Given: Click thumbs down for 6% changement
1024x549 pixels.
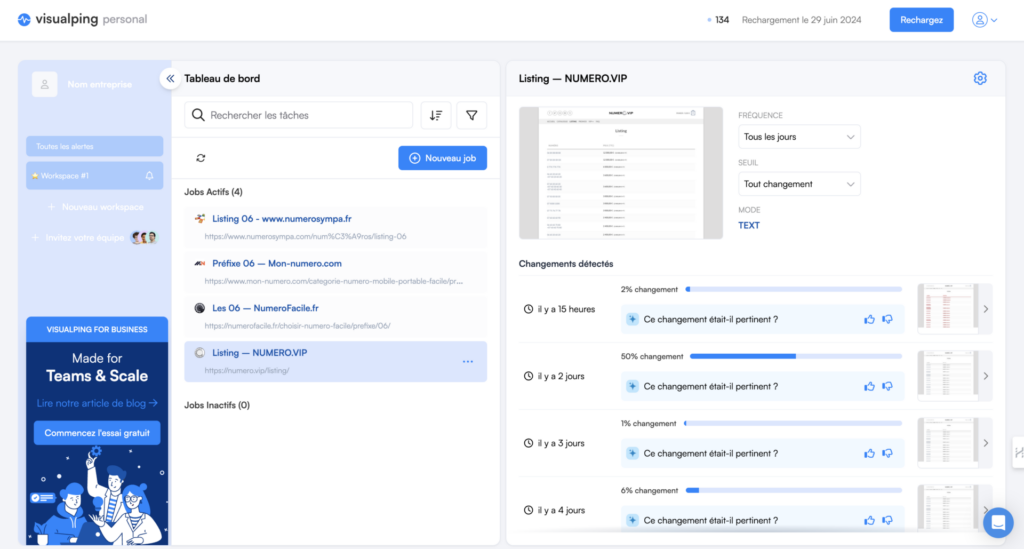Looking at the screenshot, I should [x=888, y=520].
